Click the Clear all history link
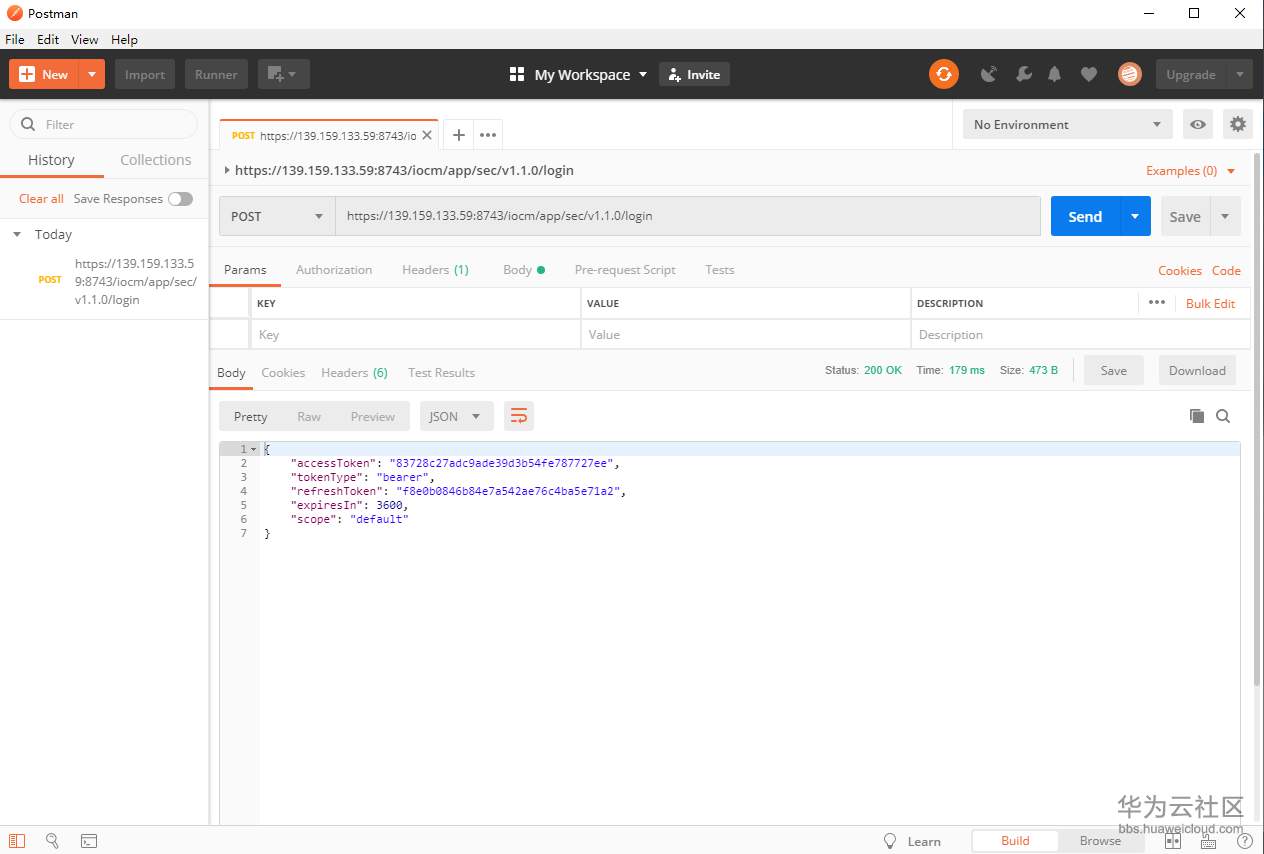 click(x=41, y=199)
